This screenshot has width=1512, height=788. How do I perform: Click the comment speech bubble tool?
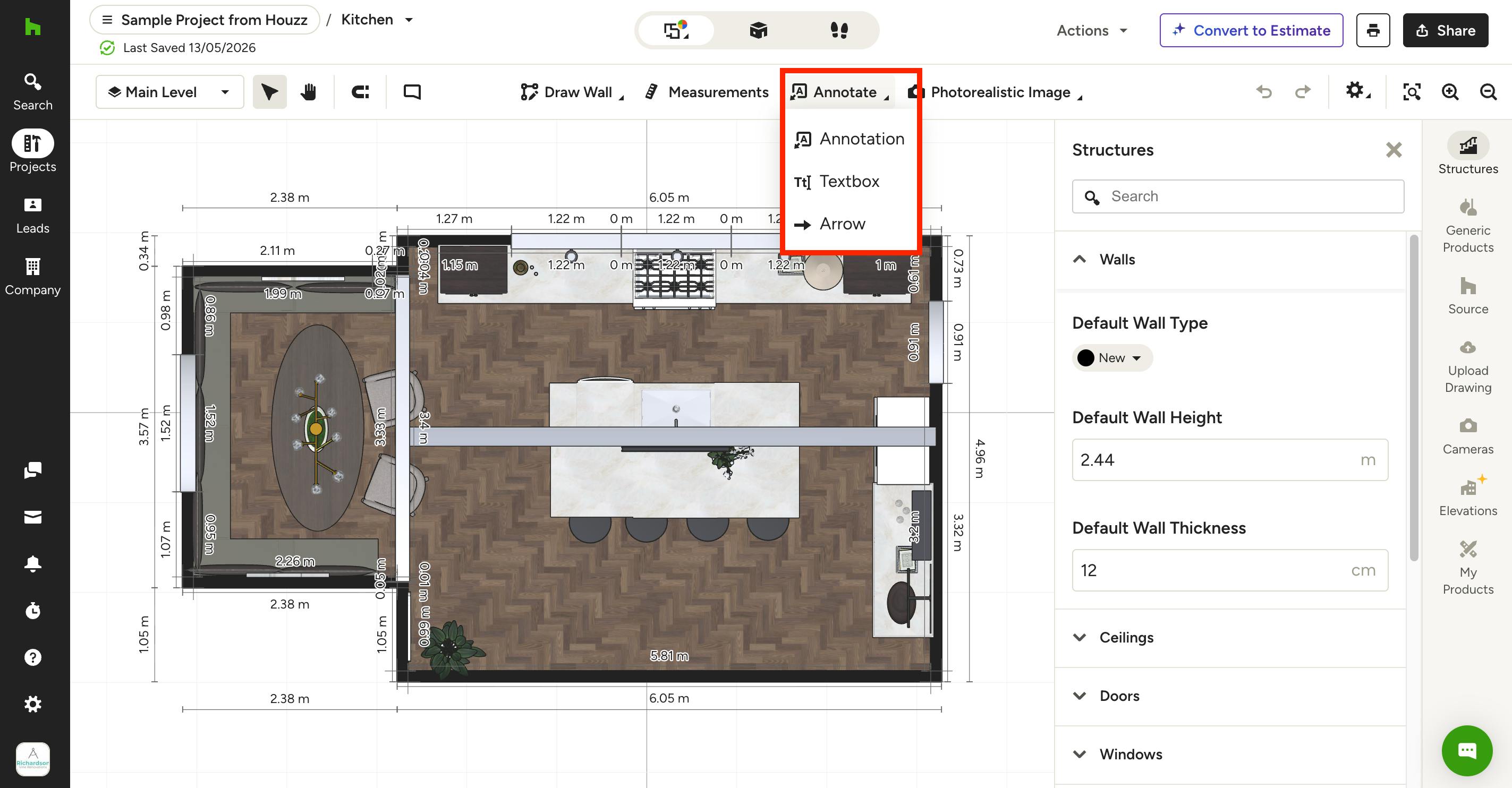point(412,91)
